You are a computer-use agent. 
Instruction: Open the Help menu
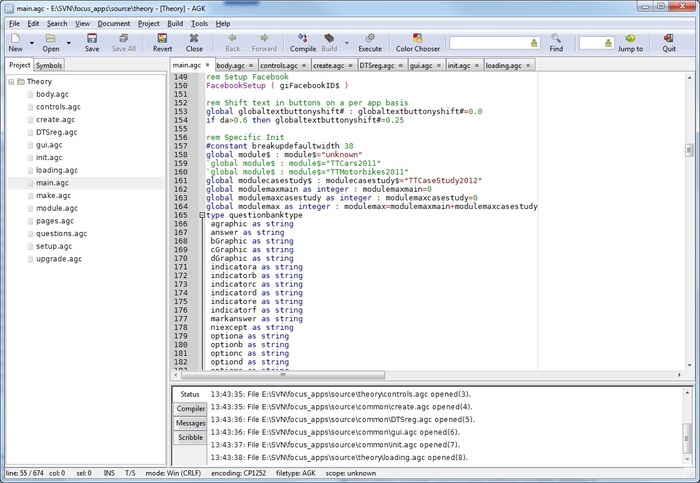coord(223,24)
